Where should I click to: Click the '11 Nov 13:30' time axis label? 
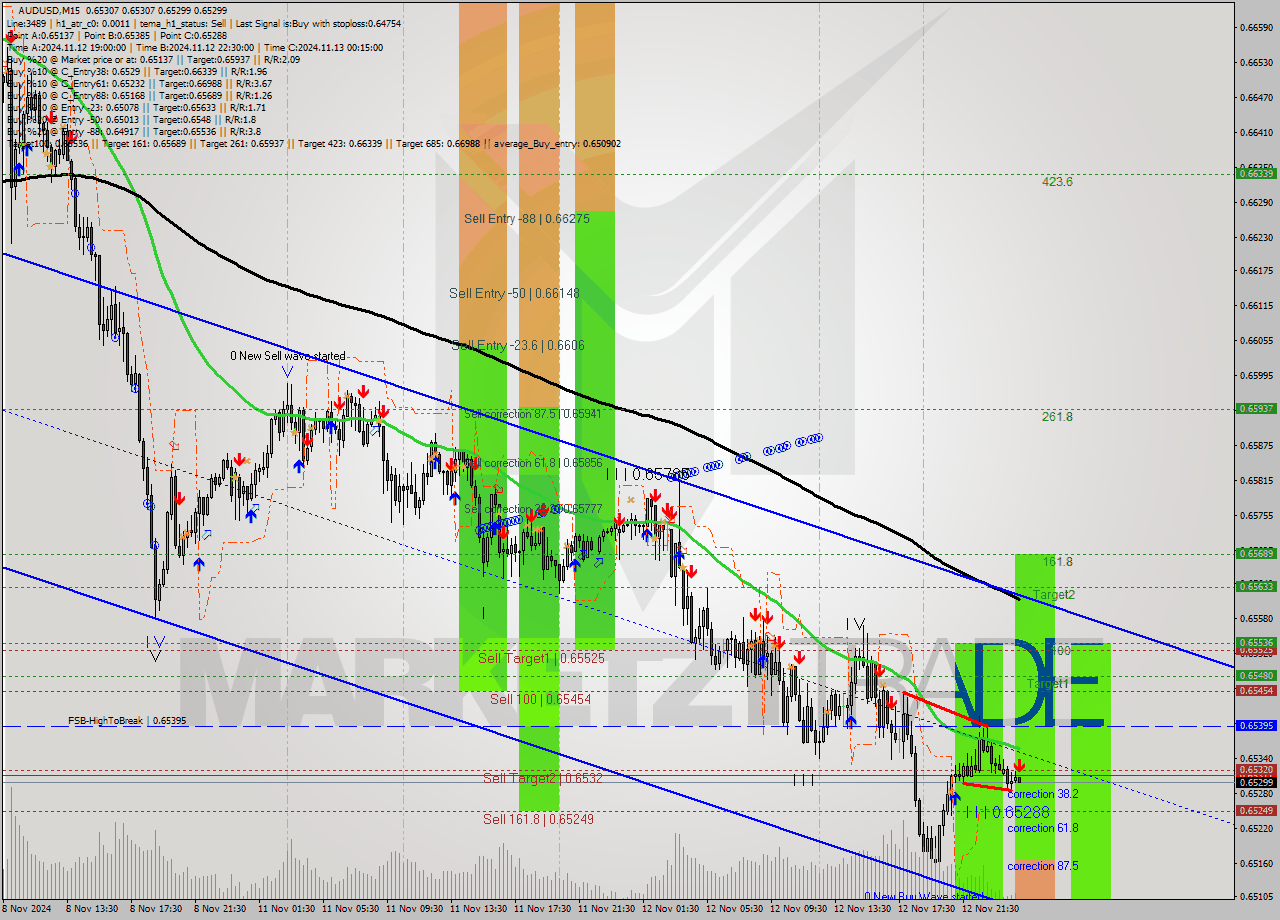coord(477,909)
